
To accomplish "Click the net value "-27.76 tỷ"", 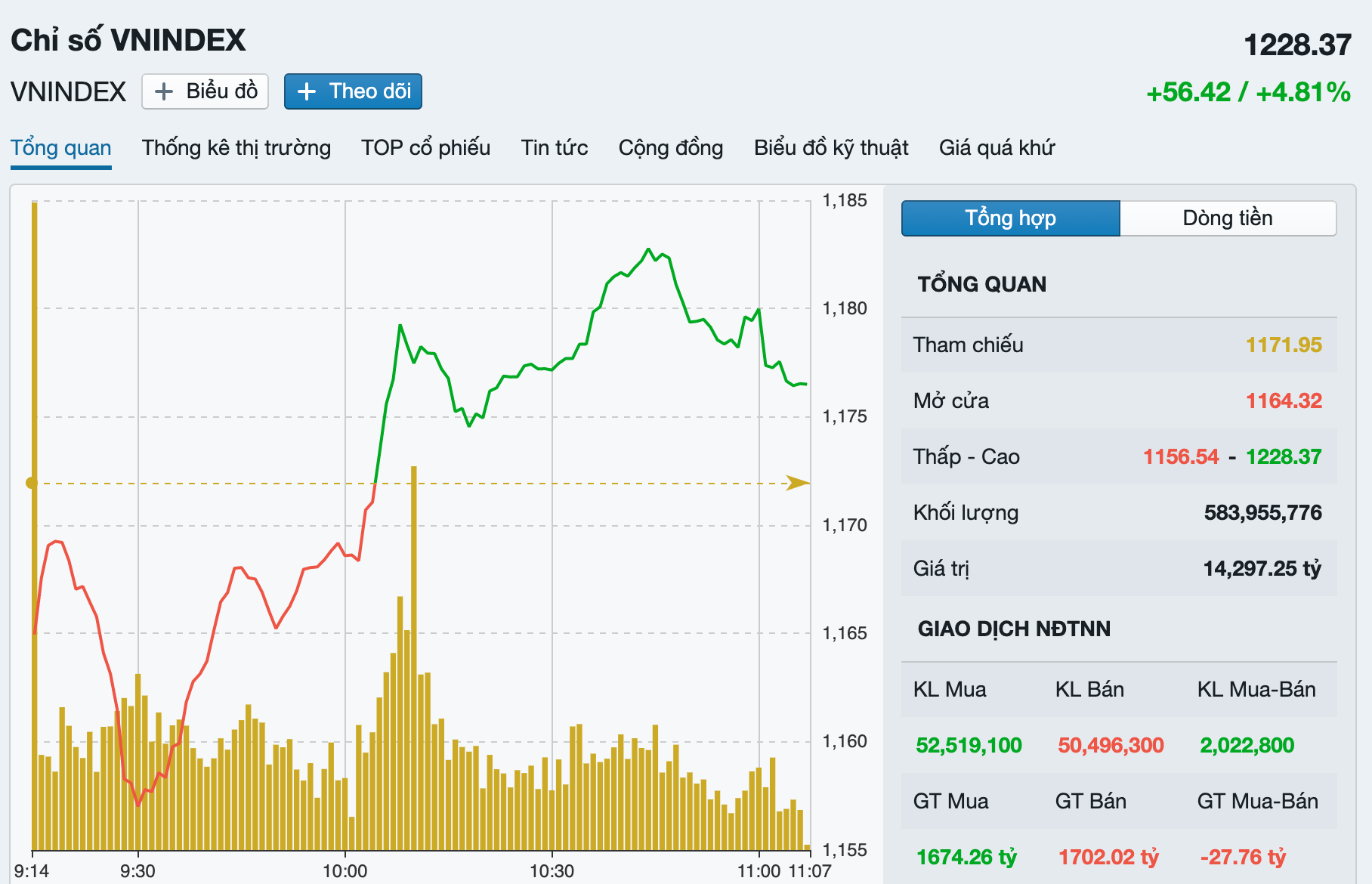I will [1243, 858].
